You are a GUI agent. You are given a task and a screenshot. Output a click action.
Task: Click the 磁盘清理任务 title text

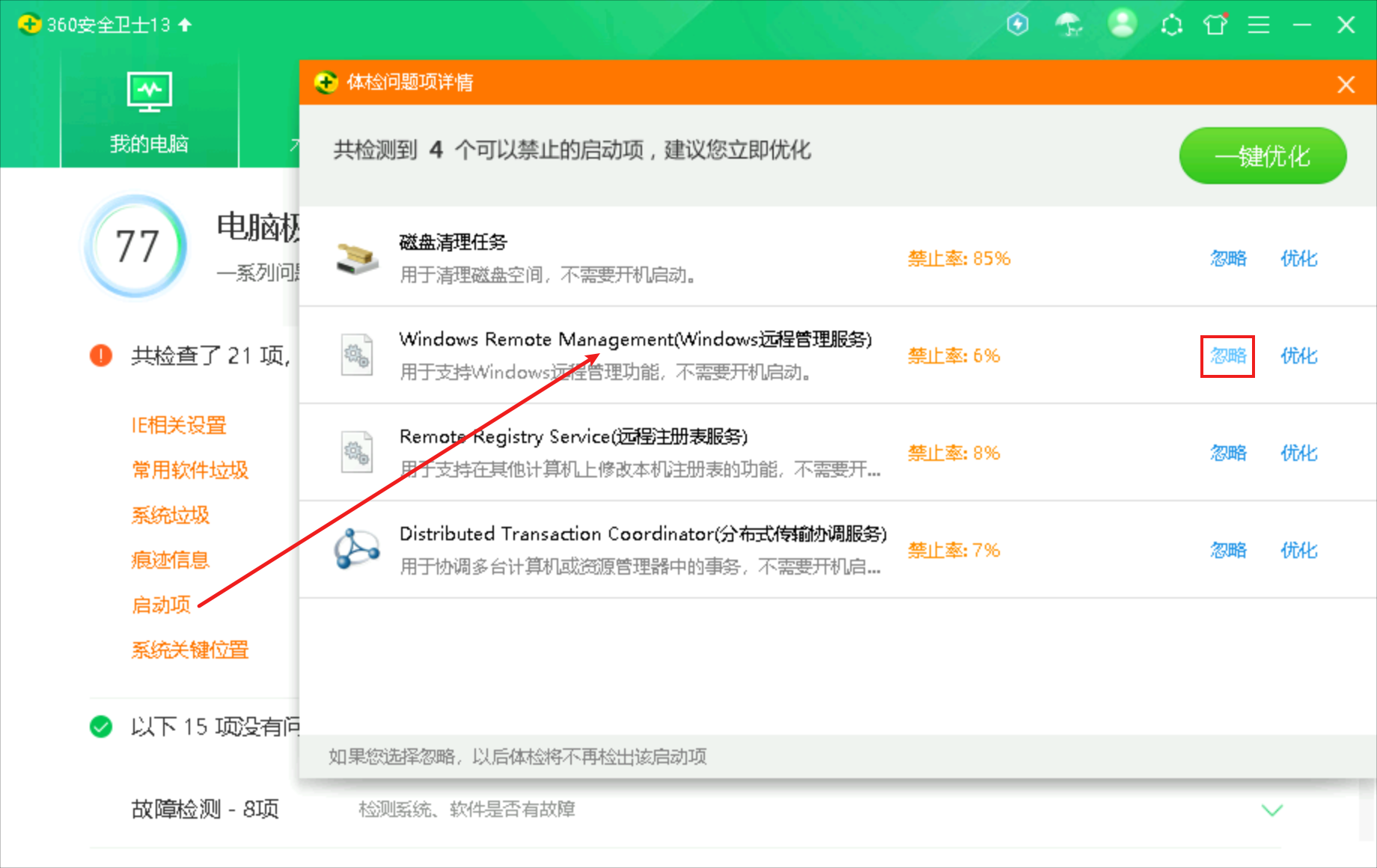click(454, 242)
